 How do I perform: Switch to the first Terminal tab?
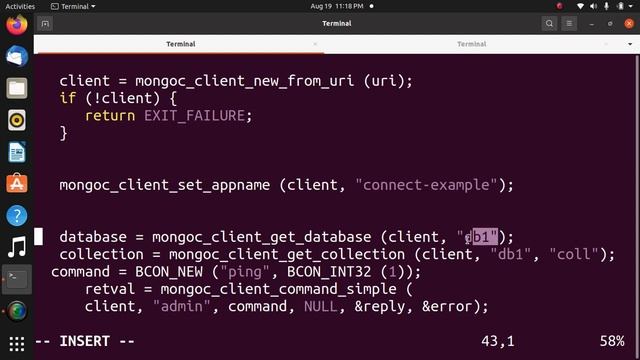180,44
